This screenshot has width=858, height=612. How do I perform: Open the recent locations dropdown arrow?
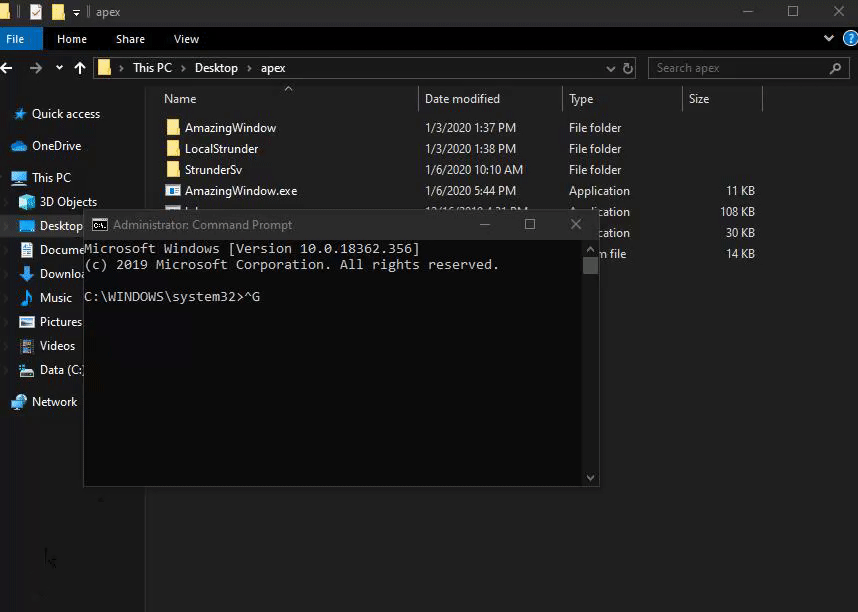(x=59, y=68)
